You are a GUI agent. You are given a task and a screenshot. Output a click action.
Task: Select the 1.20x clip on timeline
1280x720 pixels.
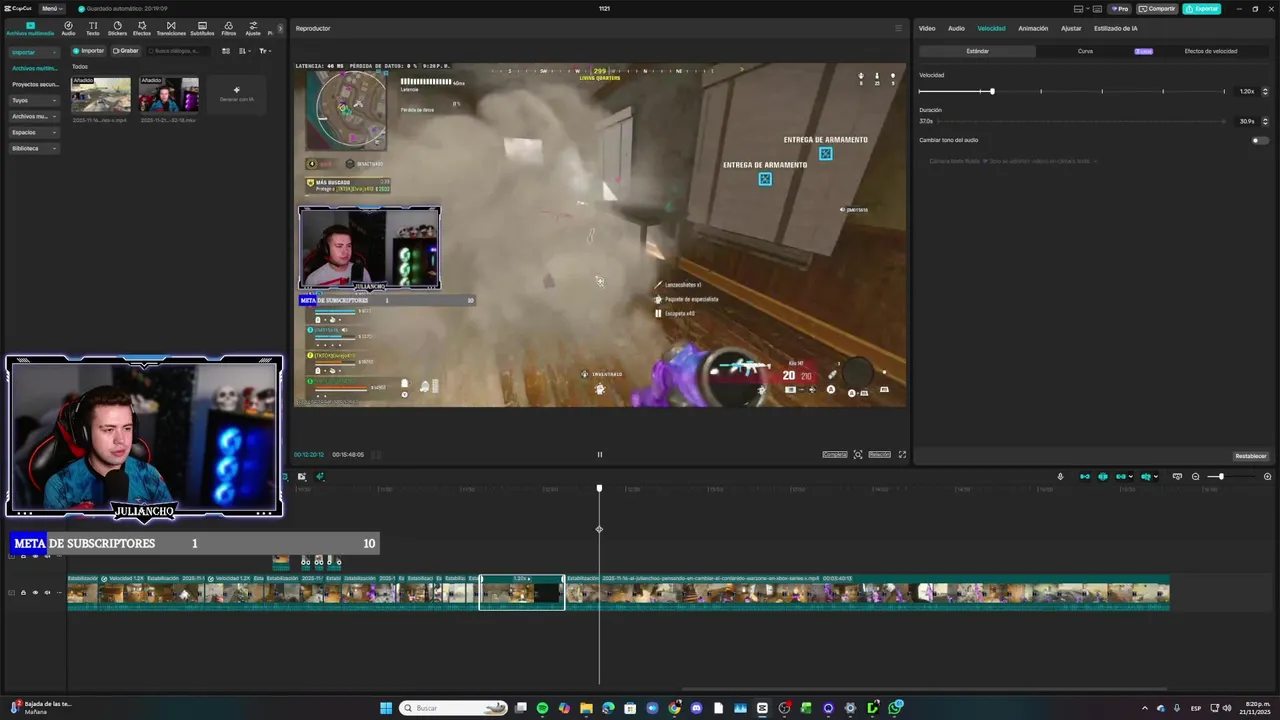point(521,592)
